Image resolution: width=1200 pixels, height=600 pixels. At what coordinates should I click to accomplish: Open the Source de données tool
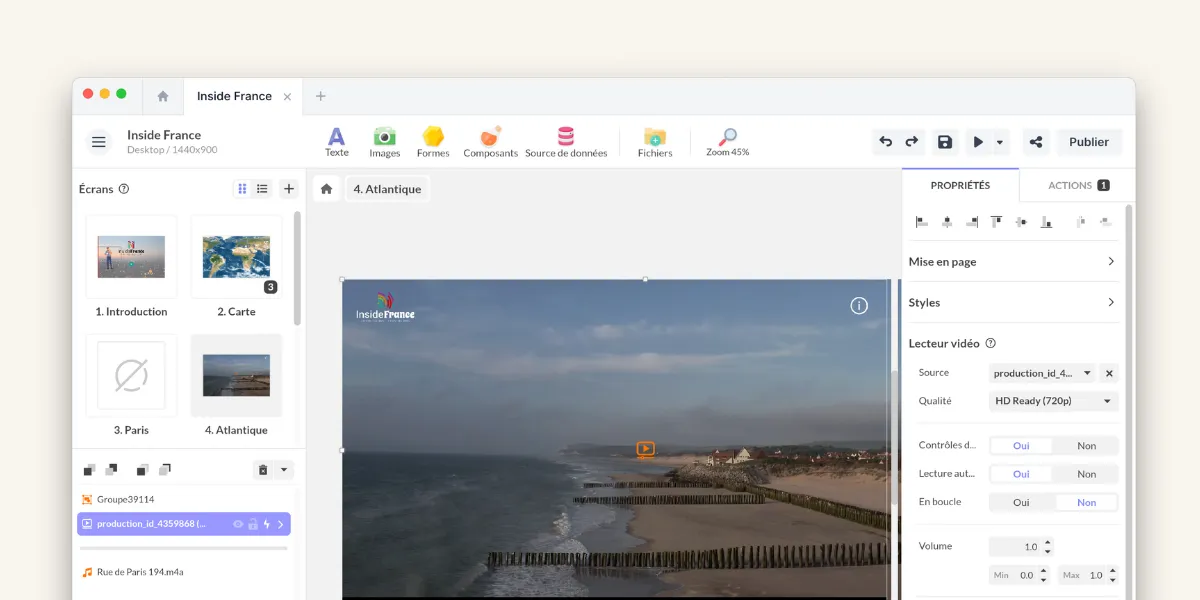point(566,140)
